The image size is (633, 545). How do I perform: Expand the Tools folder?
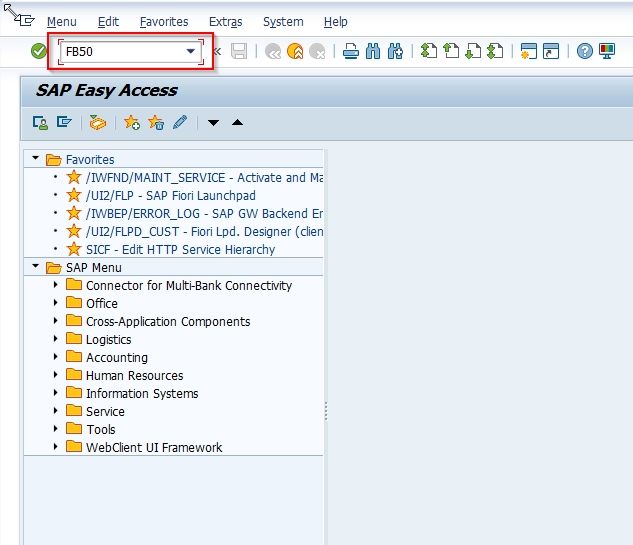tap(56, 428)
